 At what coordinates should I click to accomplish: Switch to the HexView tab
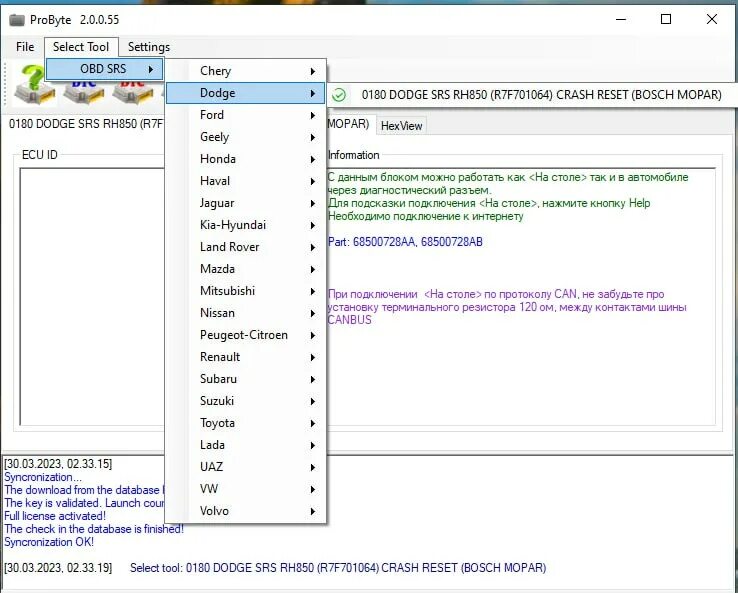(x=401, y=126)
